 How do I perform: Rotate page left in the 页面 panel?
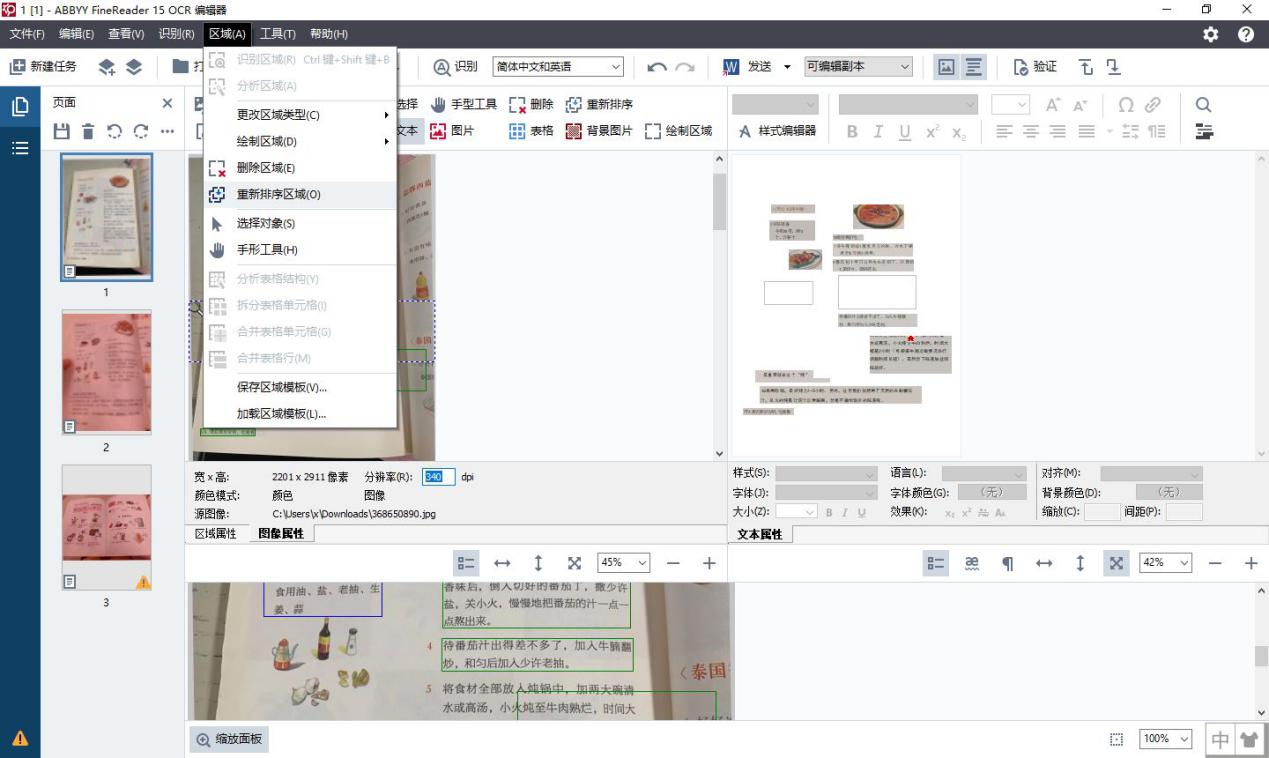pyautogui.click(x=115, y=131)
